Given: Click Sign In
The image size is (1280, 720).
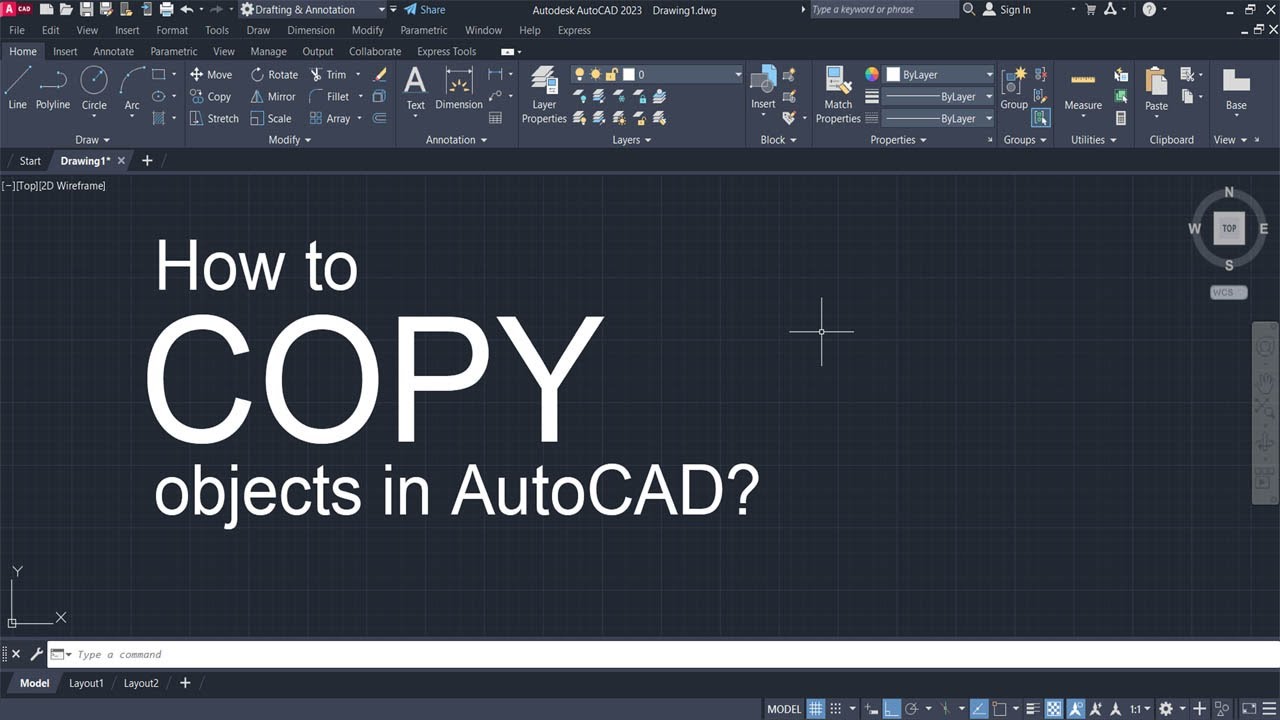Looking at the screenshot, I should click(1007, 9).
